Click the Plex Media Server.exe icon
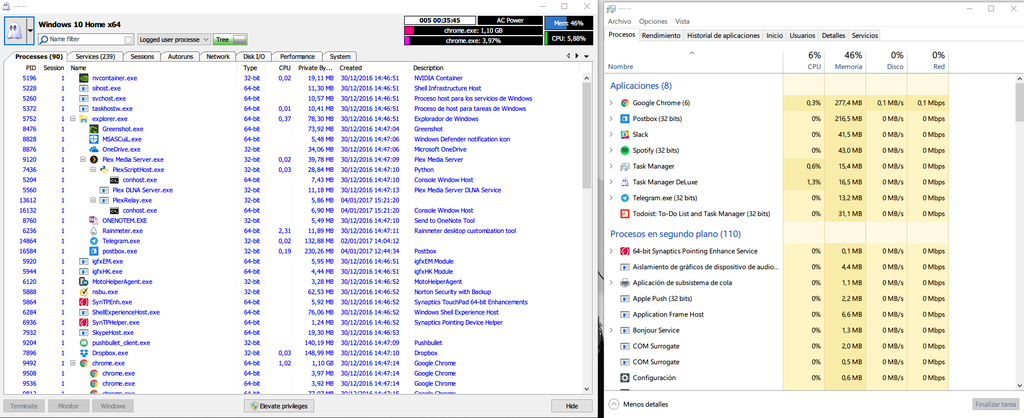 coord(94,159)
